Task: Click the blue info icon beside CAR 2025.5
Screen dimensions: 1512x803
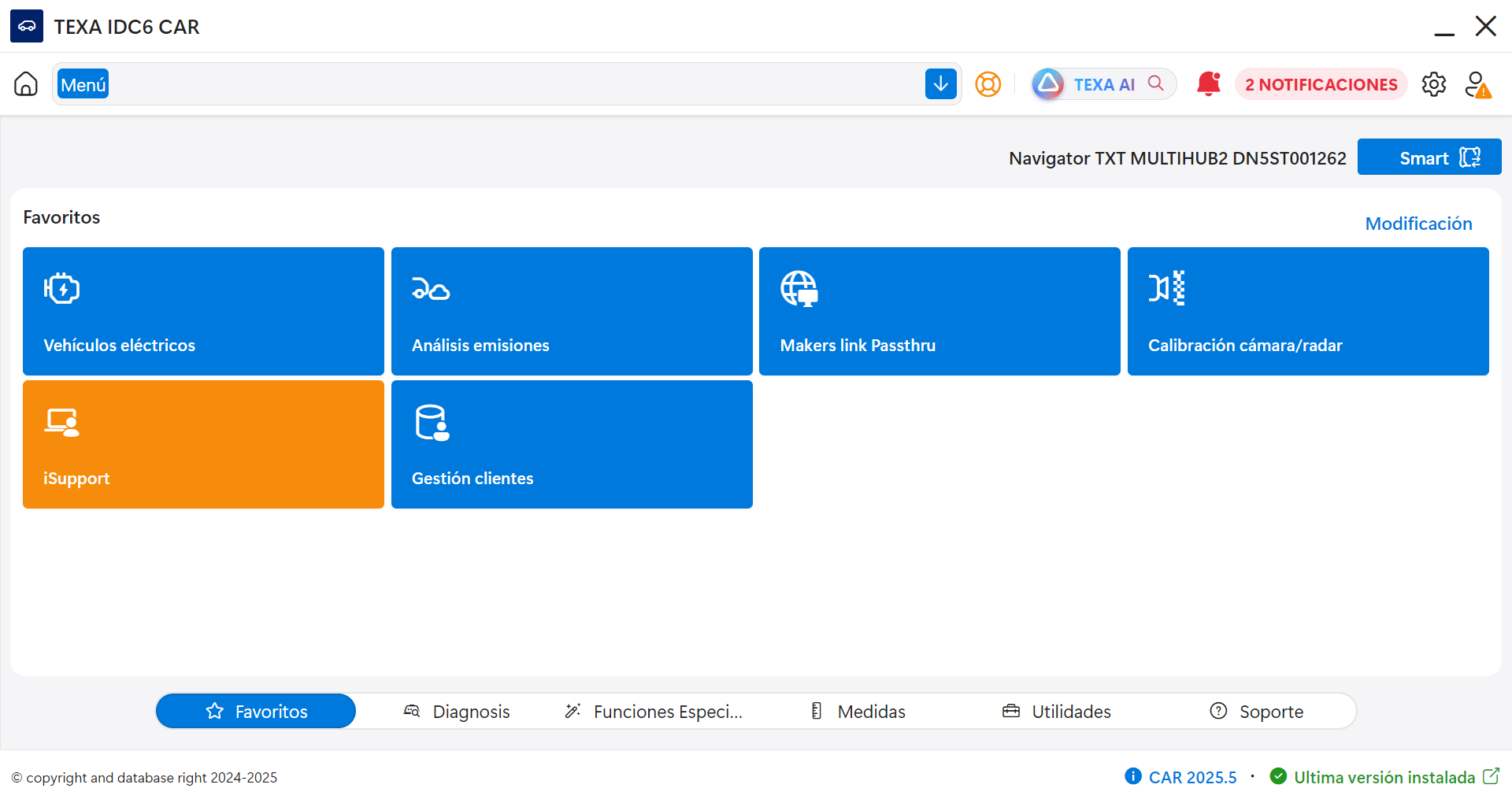Action: [x=1133, y=776]
